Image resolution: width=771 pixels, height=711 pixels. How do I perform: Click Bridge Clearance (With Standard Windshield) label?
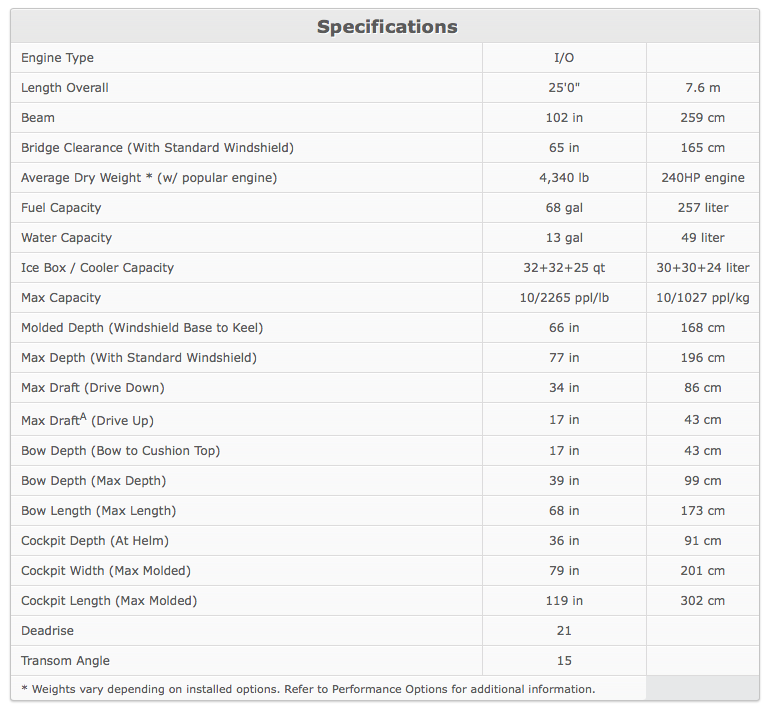[157, 148]
